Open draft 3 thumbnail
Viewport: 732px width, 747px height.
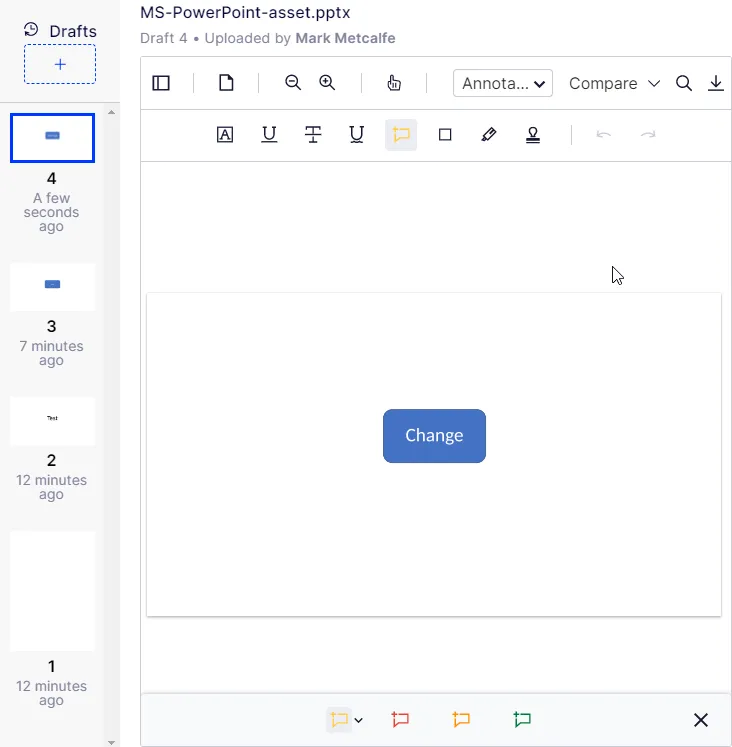(52, 287)
